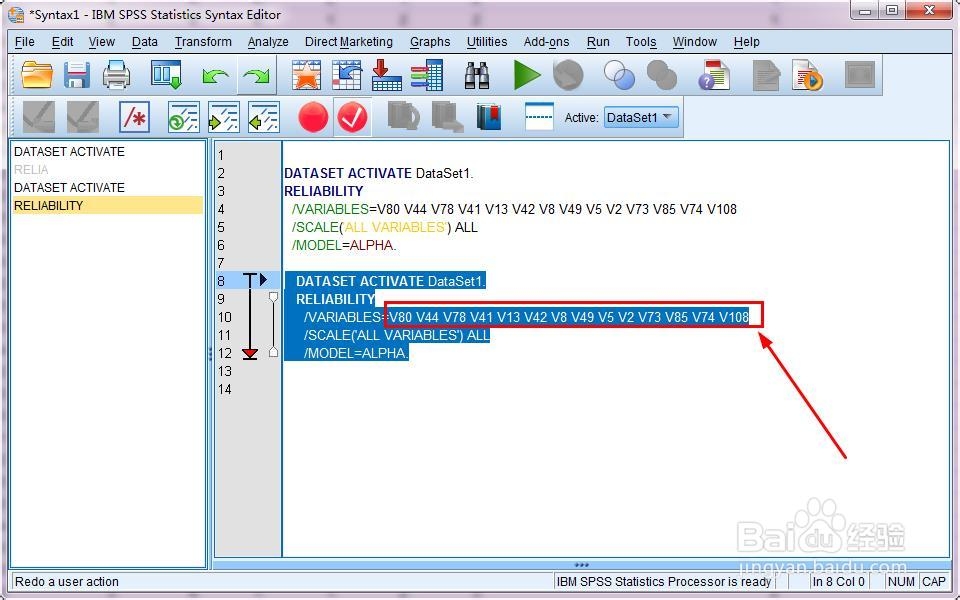Click the document icon with orange play arrow
This screenshot has height=600, width=960.
pyautogui.click(x=808, y=75)
